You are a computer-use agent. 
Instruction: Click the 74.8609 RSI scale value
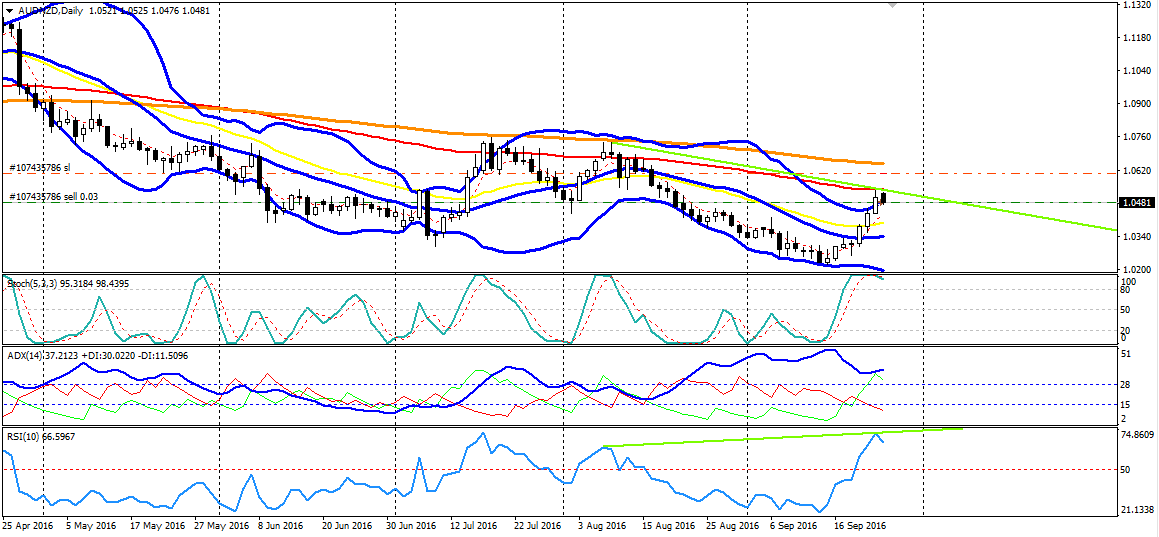(1138, 435)
